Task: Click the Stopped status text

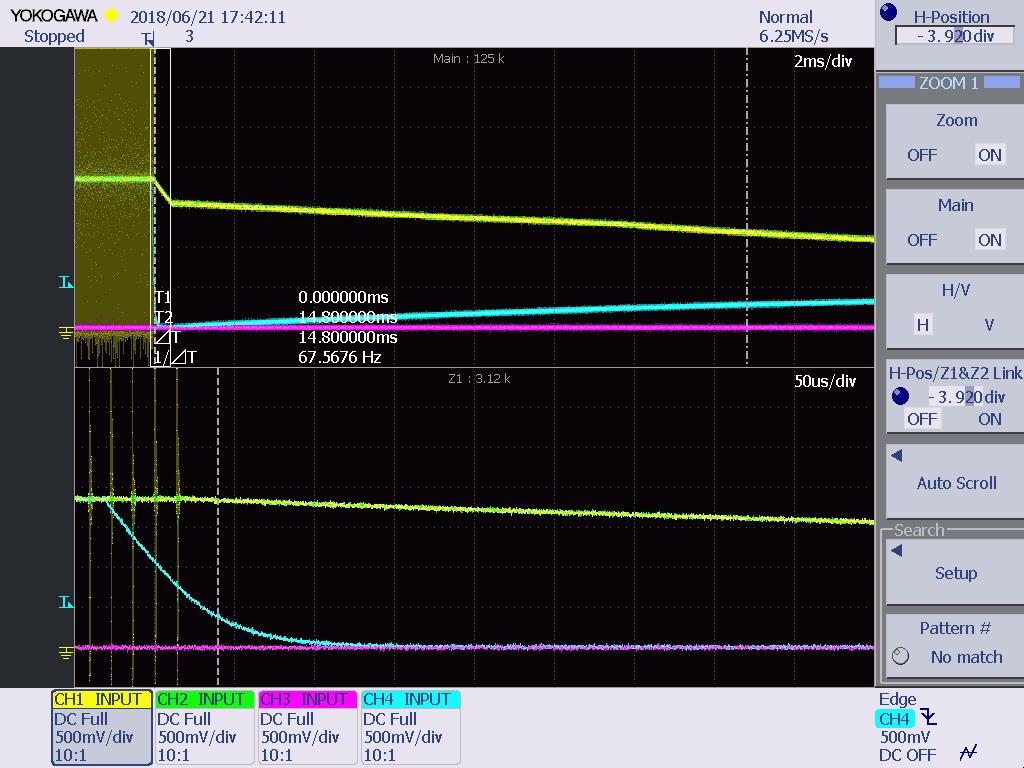Action: (54, 37)
